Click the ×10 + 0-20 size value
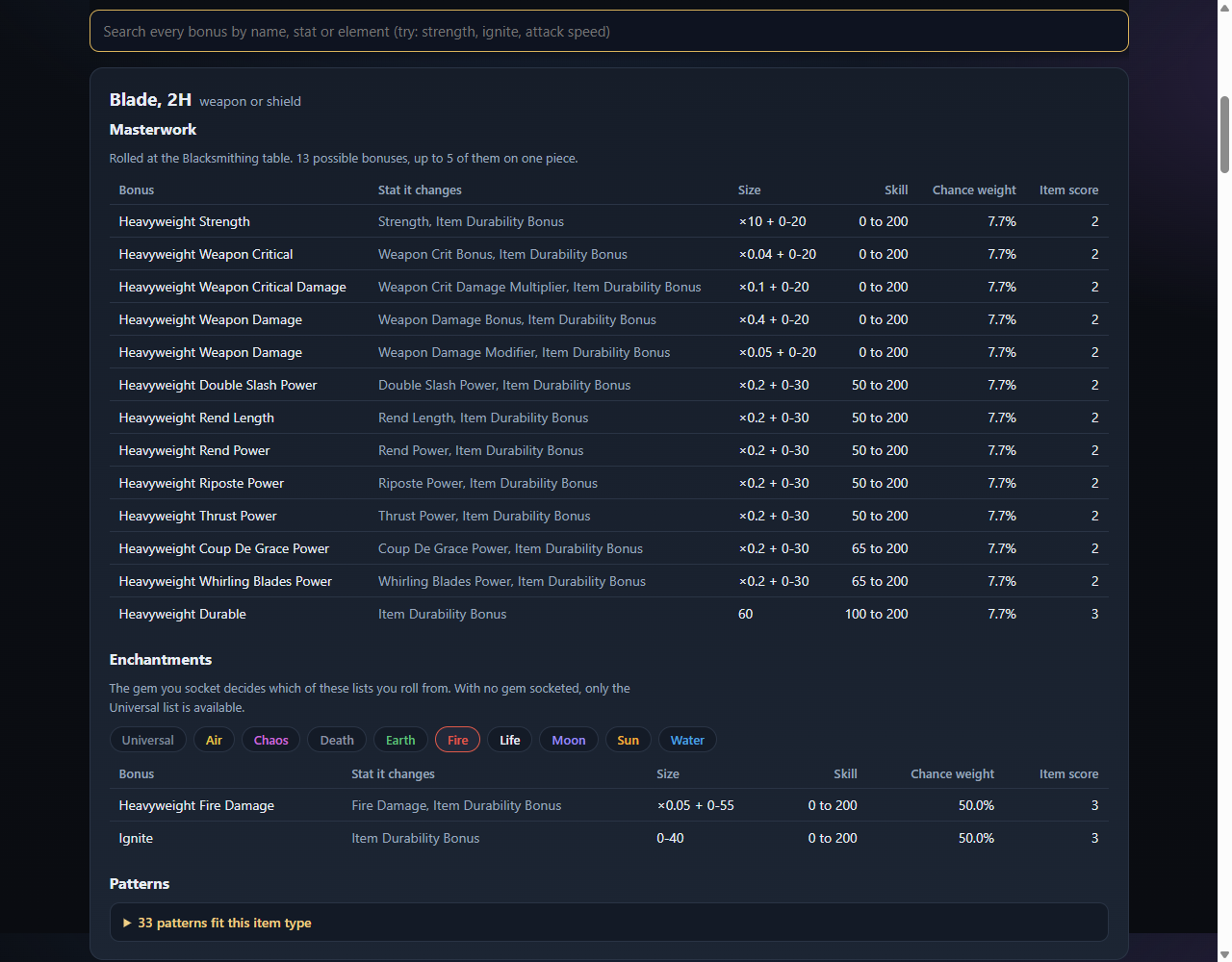The height and width of the screenshot is (962, 1232). 773,221
